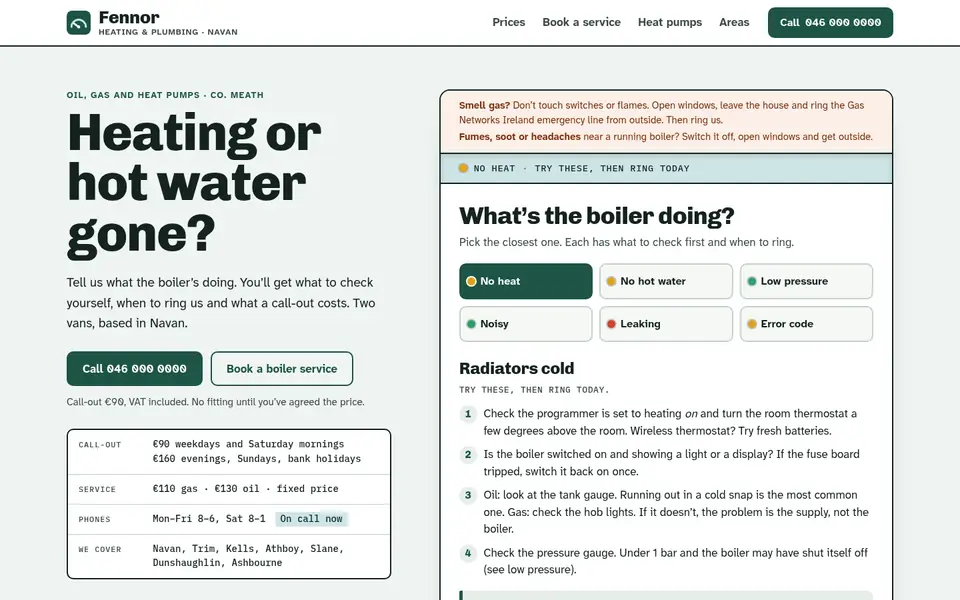
Task: Click step number 3 circle
Action: [x=468, y=495]
